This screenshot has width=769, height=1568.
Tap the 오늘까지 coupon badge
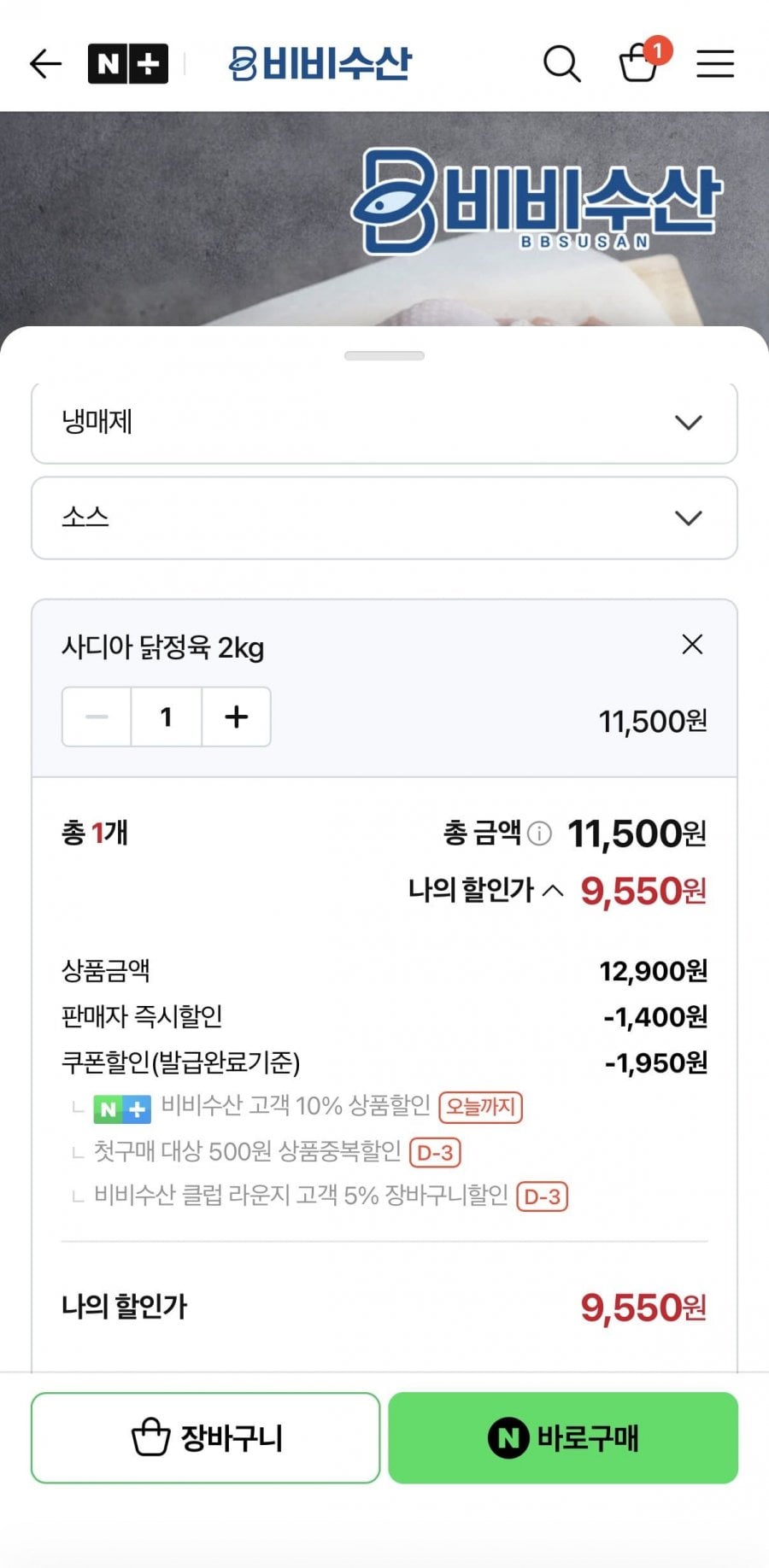click(x=481, y=1108)
